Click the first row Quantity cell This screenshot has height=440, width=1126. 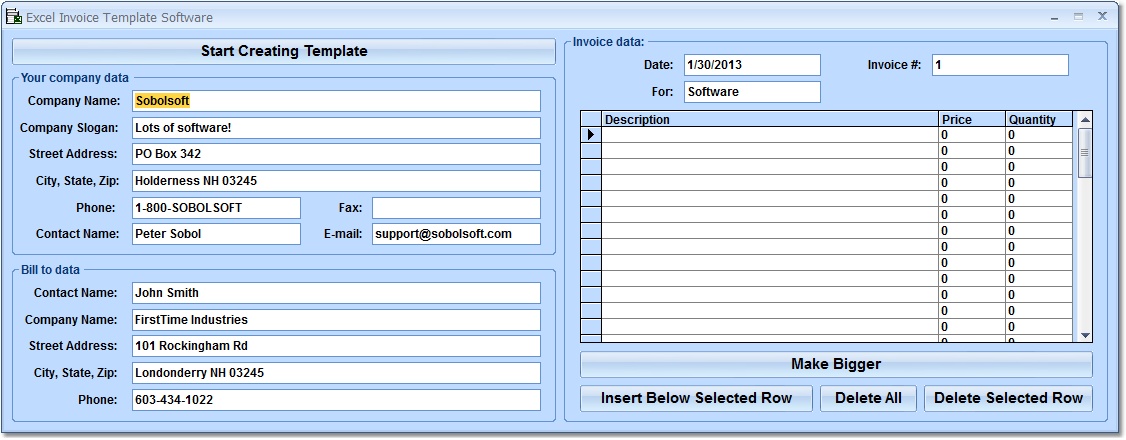coord(1038,135)
